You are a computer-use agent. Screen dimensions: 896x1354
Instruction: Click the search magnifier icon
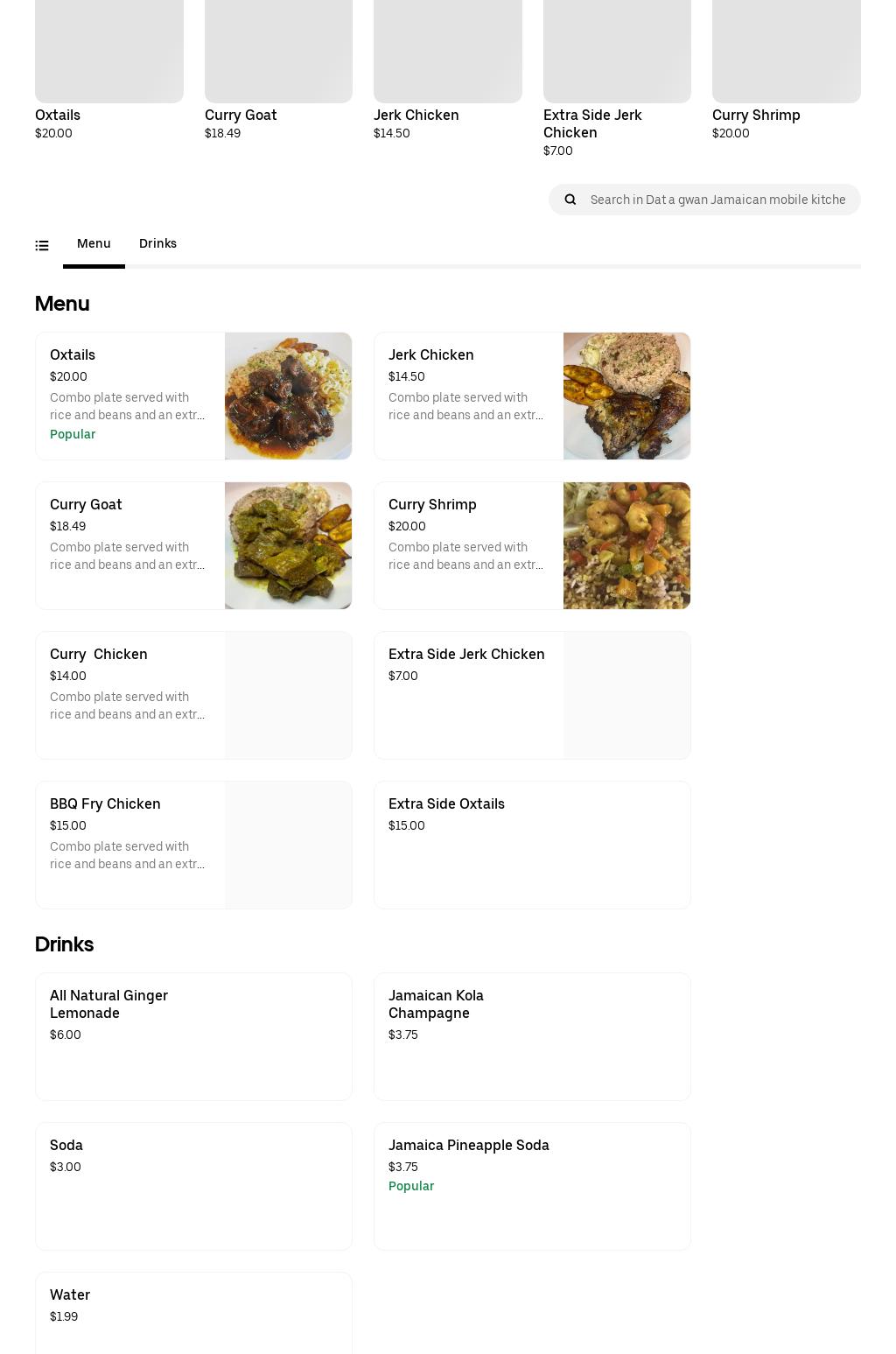pos(570,200)
